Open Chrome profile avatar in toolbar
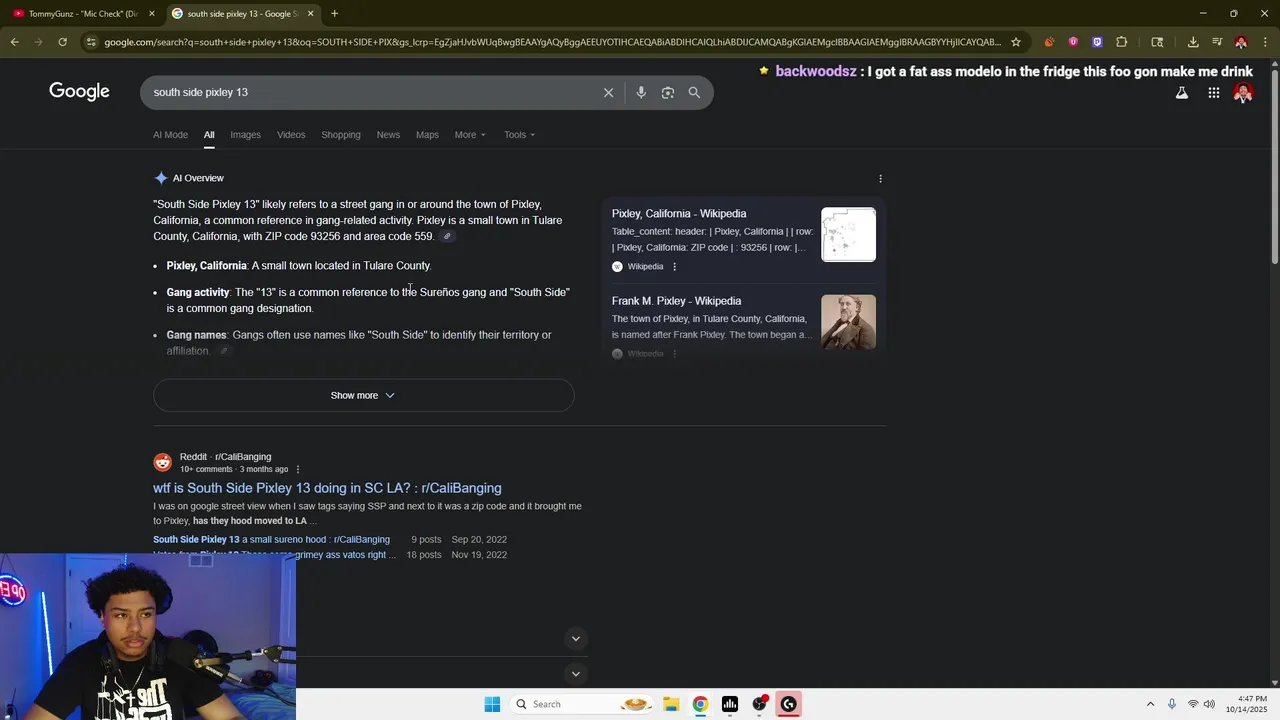The image size is (1280, 720). (x=1241, y=42)
